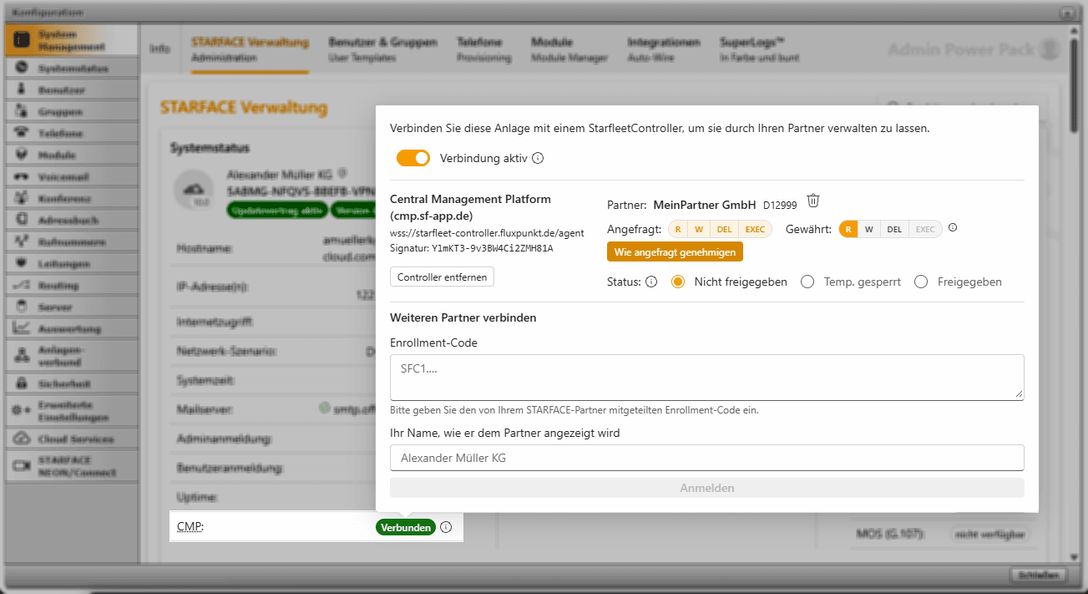Focus the Enrollment-Code text area
Viewport: 1088px width, 594px height.
tap(706, 377)
